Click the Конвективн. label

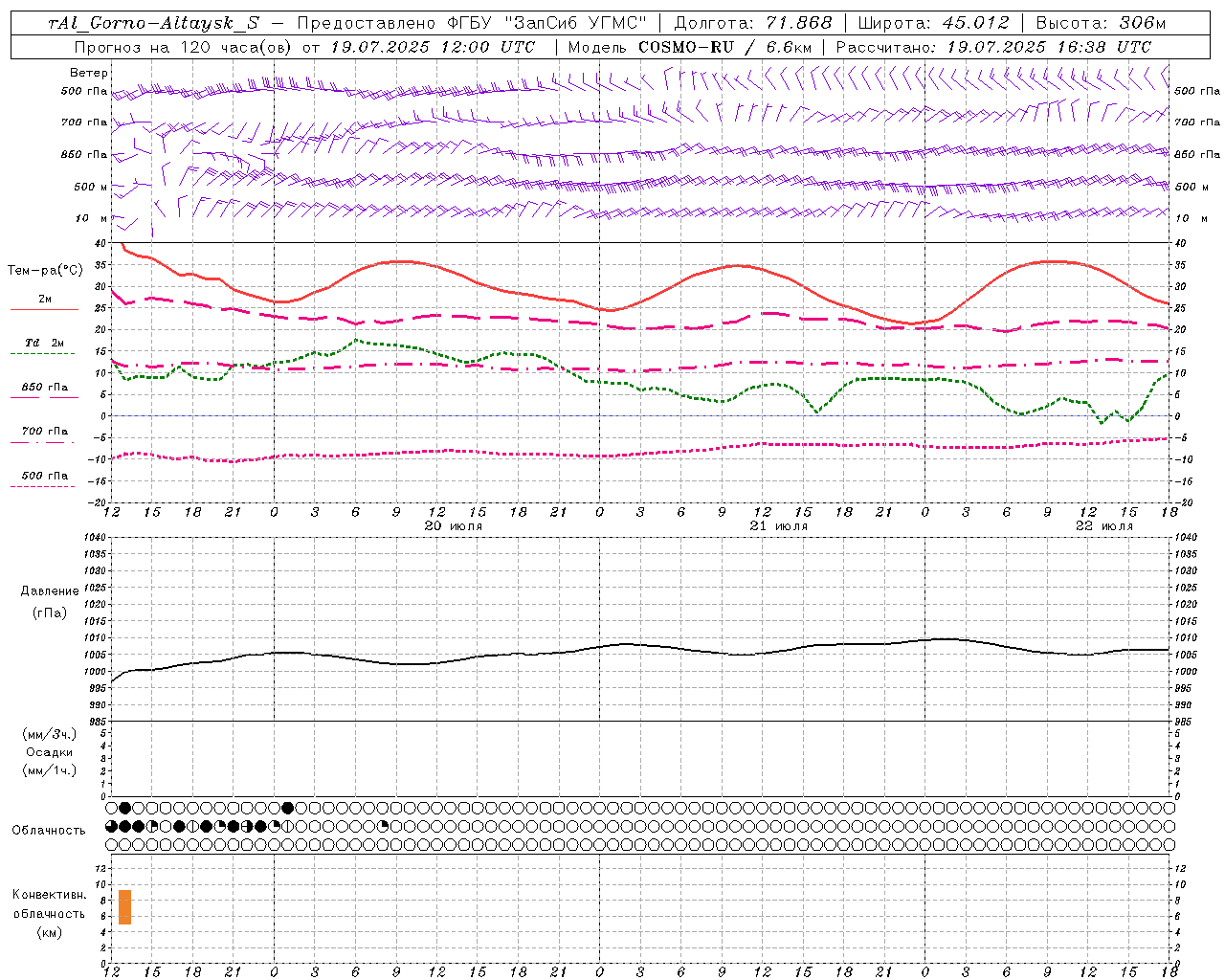point(50,895)
